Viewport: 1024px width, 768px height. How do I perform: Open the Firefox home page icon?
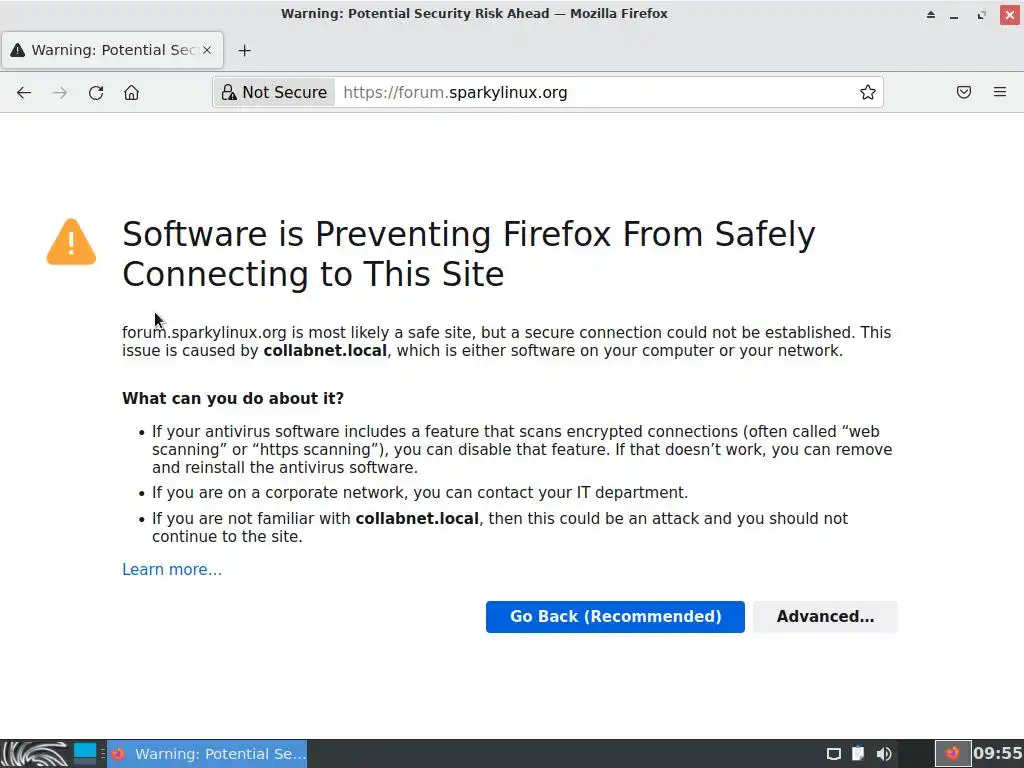(x=131, y=93)
